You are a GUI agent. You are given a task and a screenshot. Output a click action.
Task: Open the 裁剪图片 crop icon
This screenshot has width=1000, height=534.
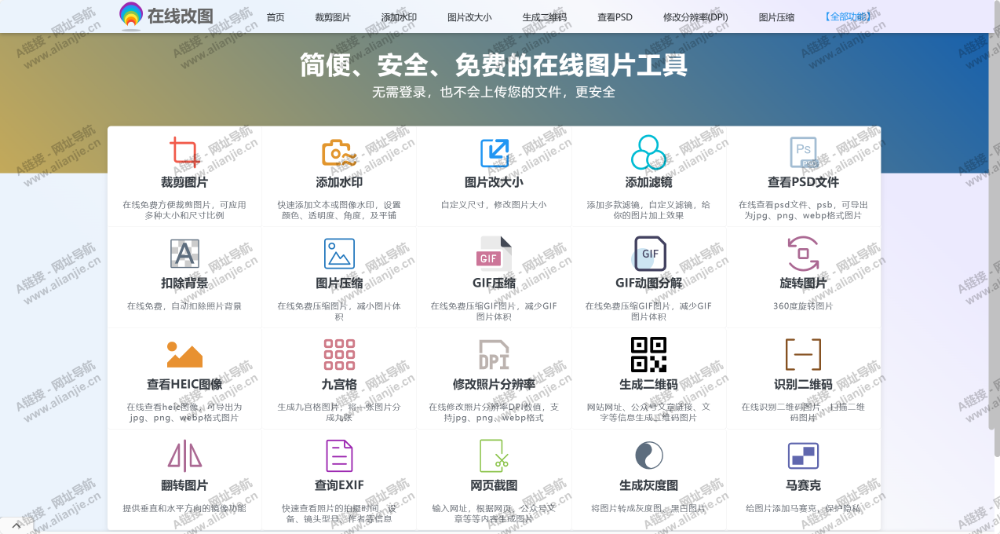point(184,152)
